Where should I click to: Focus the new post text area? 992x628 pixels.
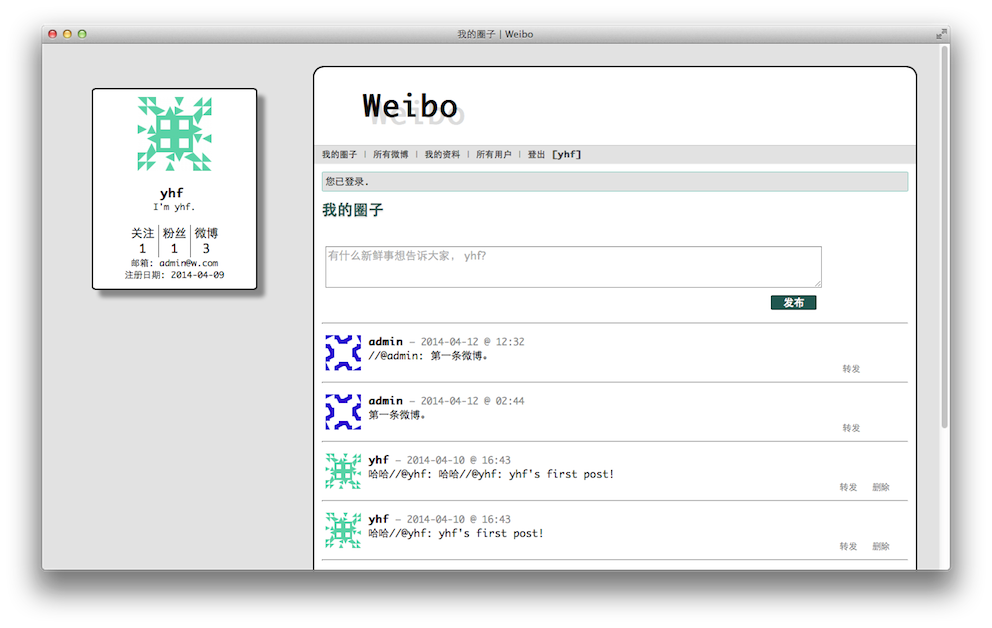[x=573, y=267]
